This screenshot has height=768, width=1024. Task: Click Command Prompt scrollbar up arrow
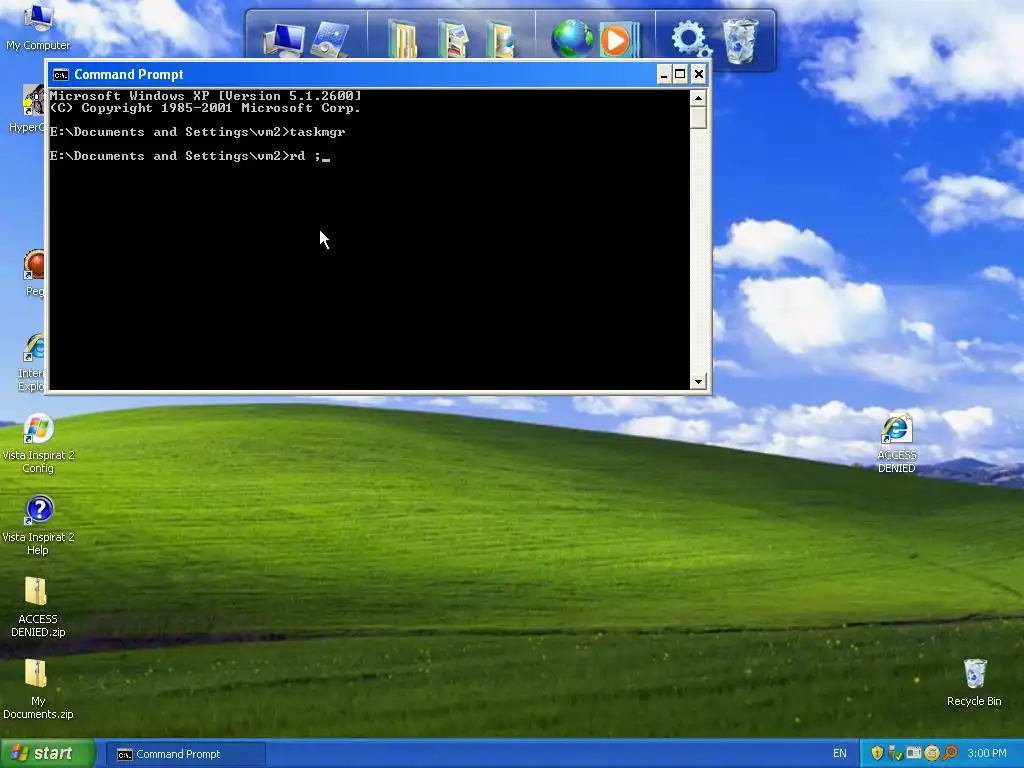698,98
